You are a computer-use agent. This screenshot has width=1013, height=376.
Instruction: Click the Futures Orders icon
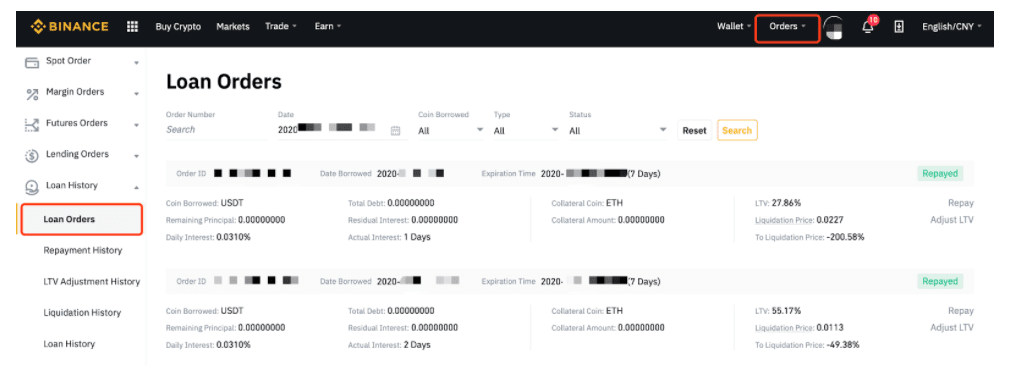pos(32,125)
